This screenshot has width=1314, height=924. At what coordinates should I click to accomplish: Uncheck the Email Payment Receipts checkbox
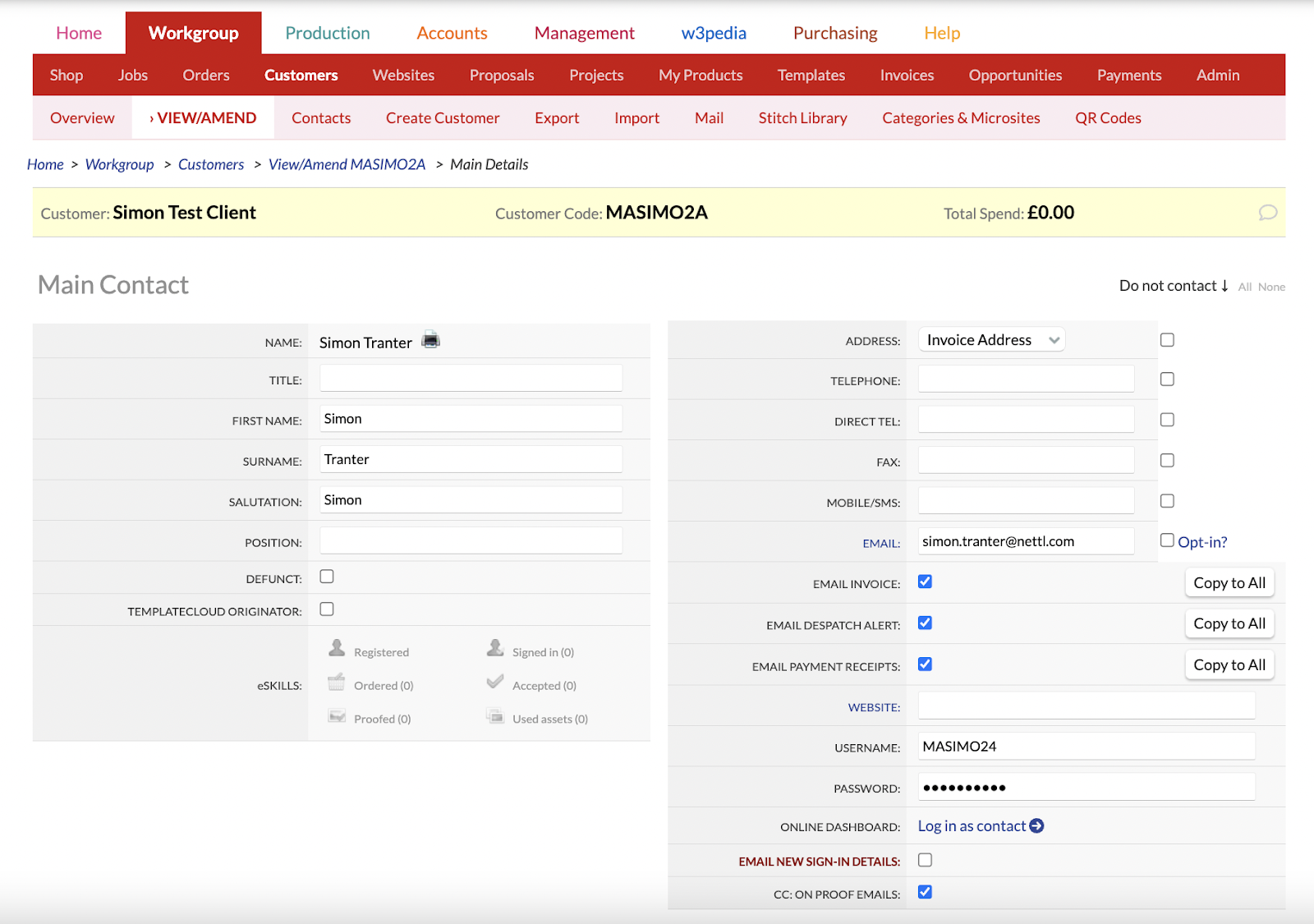925,664
